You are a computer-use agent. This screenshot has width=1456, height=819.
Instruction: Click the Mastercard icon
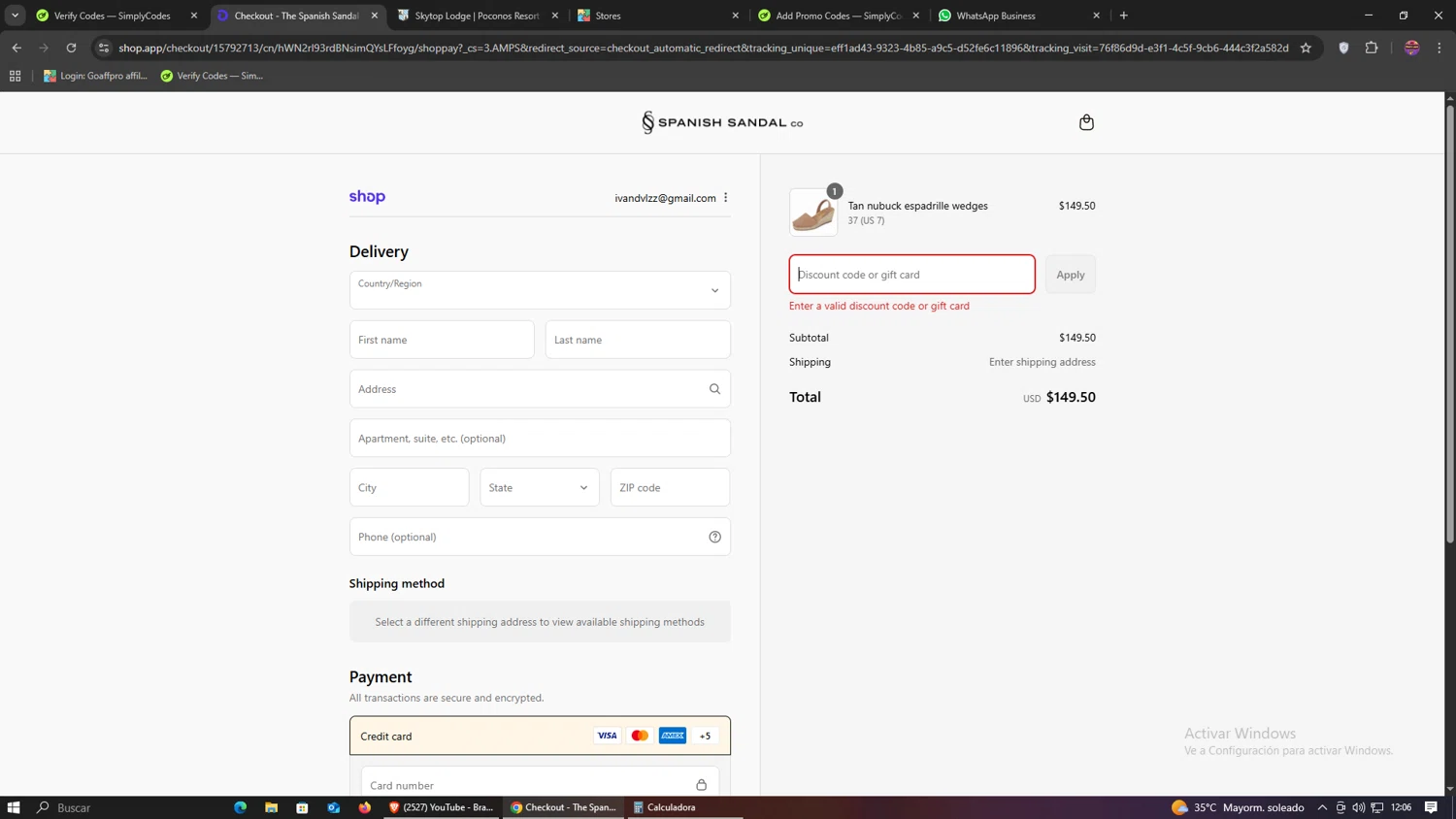coord(640,736)
